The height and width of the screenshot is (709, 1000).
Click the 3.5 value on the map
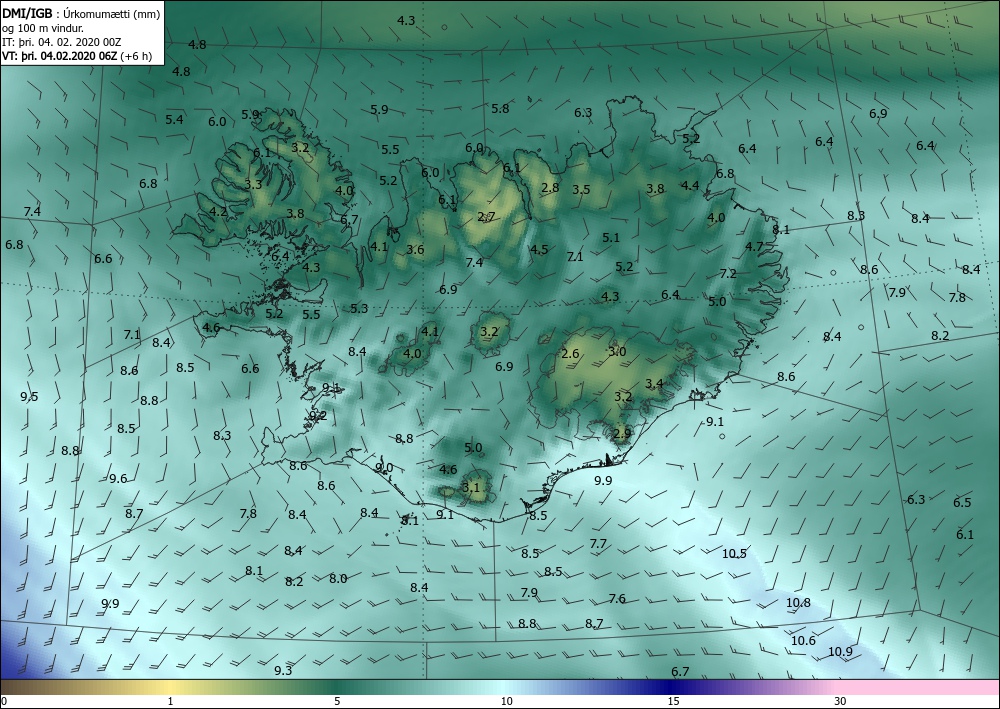coord(581,189)
